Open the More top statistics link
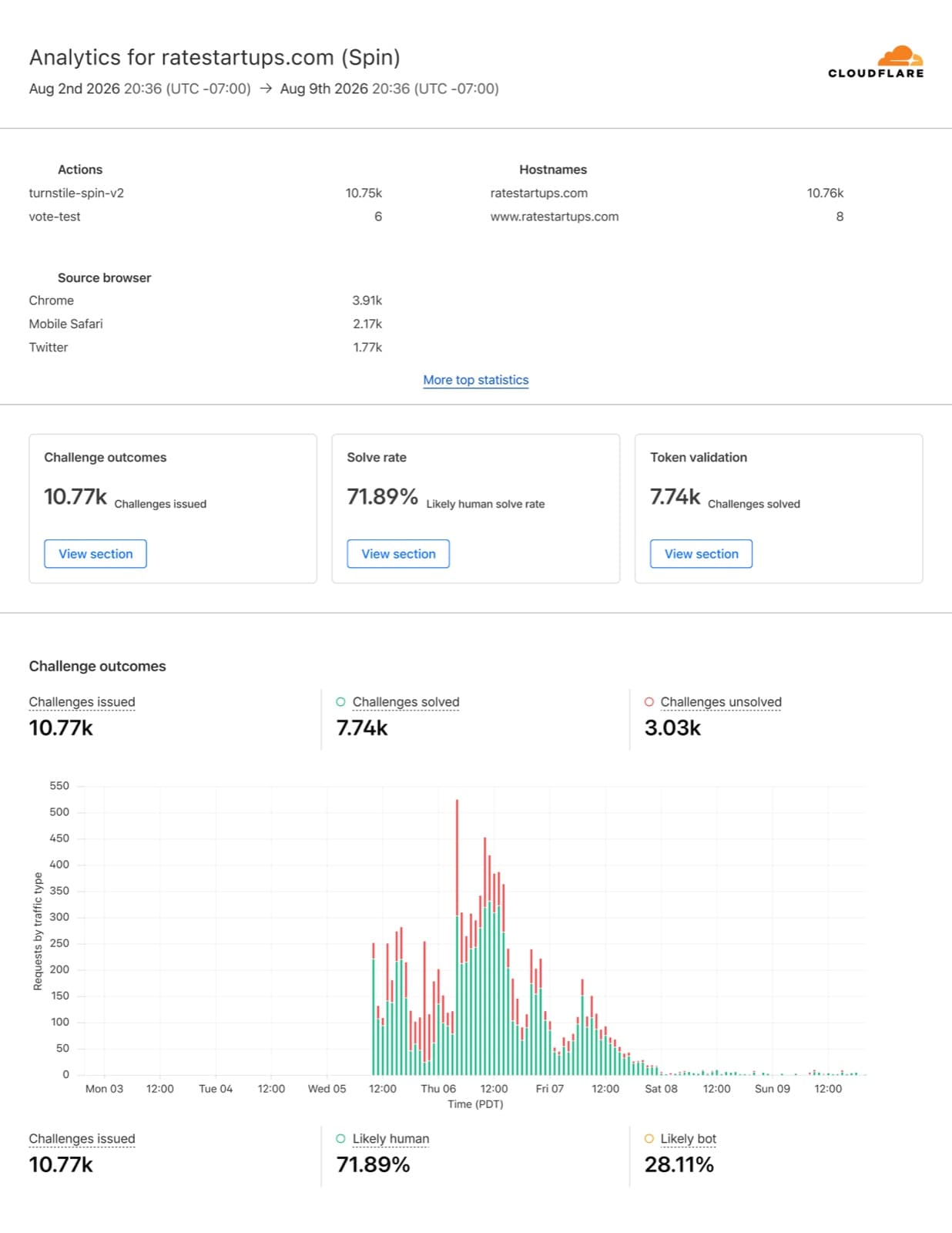 point(476,380)
